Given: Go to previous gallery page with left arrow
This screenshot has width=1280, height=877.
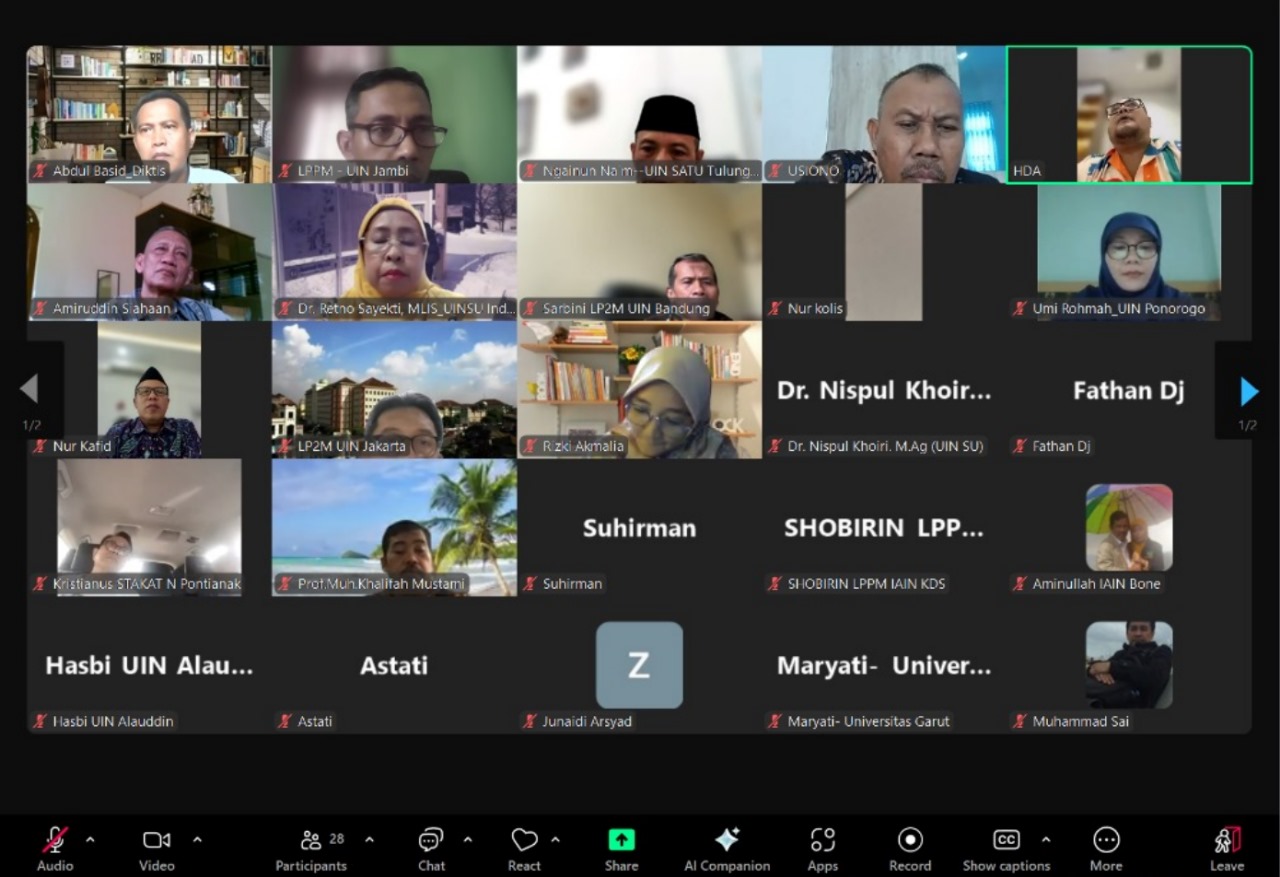Looking at the screenshot, I should [x=30, y=391].
